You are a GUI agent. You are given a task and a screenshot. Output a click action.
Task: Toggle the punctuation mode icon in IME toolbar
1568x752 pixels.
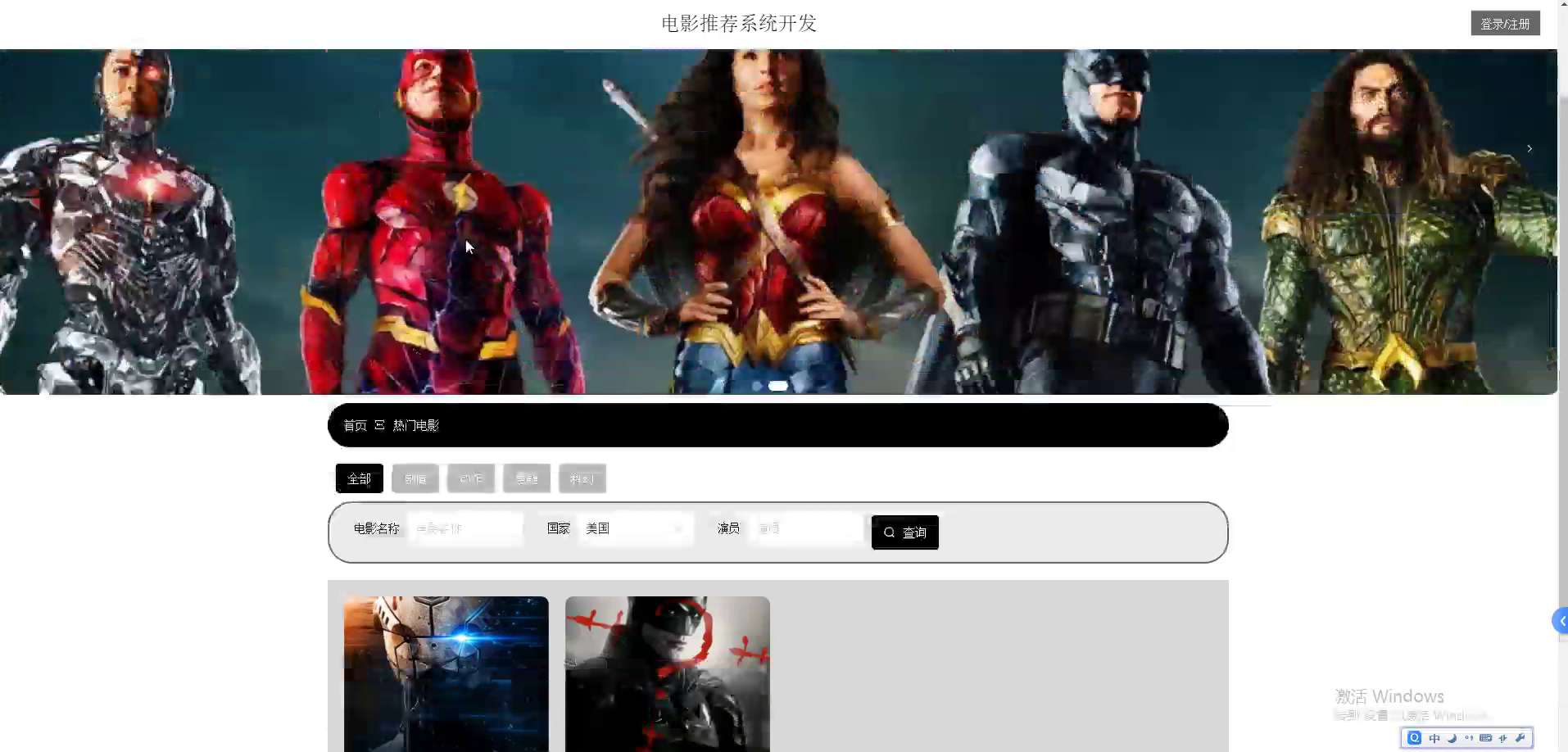point(1469,738)
